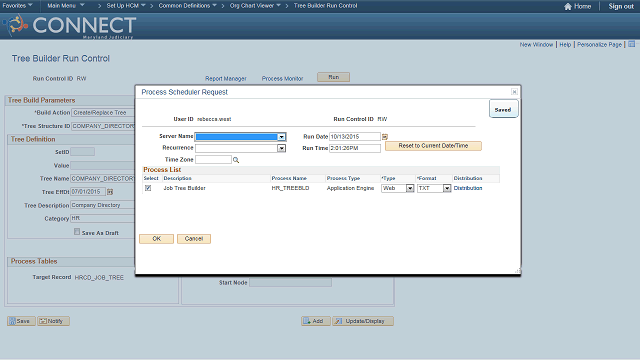640x360 pixels.
Task: Click the Start Node input field
Action: click(291, 282)
